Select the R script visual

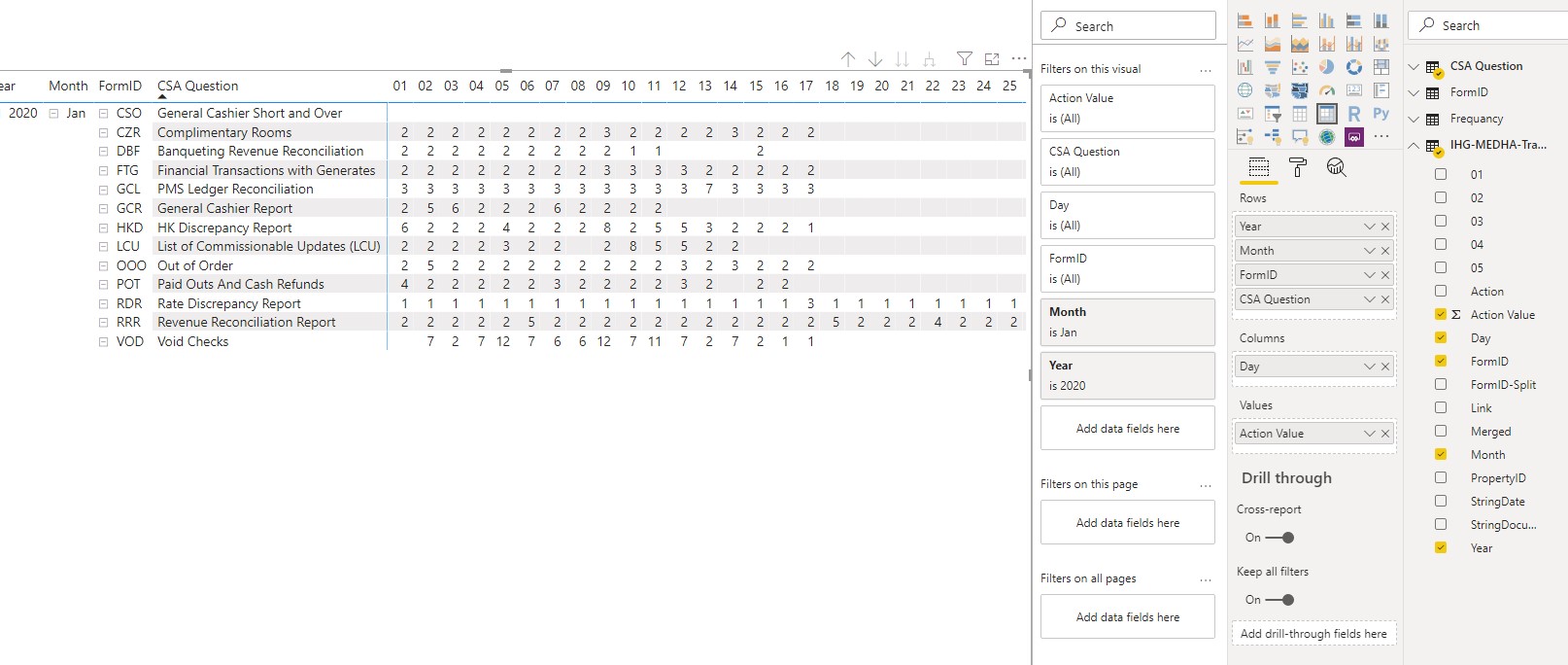(1353, 114)
